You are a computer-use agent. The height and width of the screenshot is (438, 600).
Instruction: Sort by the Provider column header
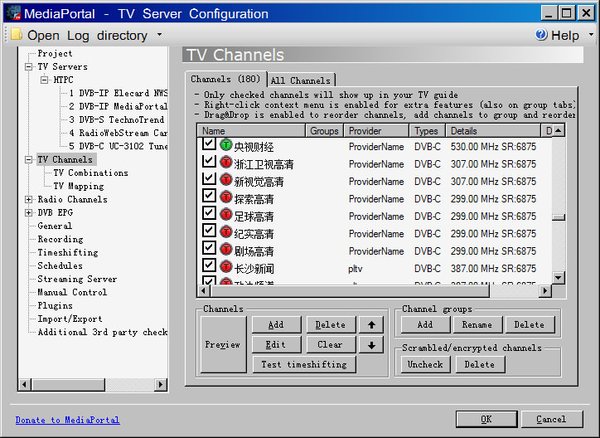(377, 131)
